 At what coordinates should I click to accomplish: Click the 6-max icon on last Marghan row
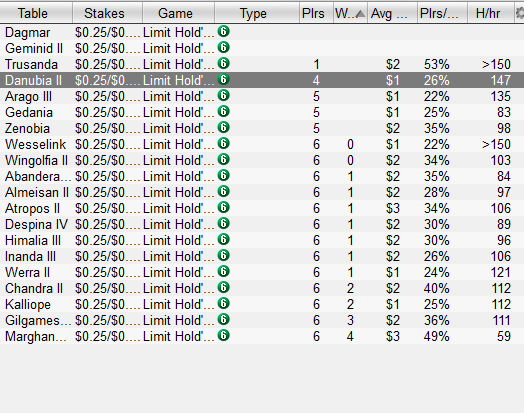(x=223, y=335)
